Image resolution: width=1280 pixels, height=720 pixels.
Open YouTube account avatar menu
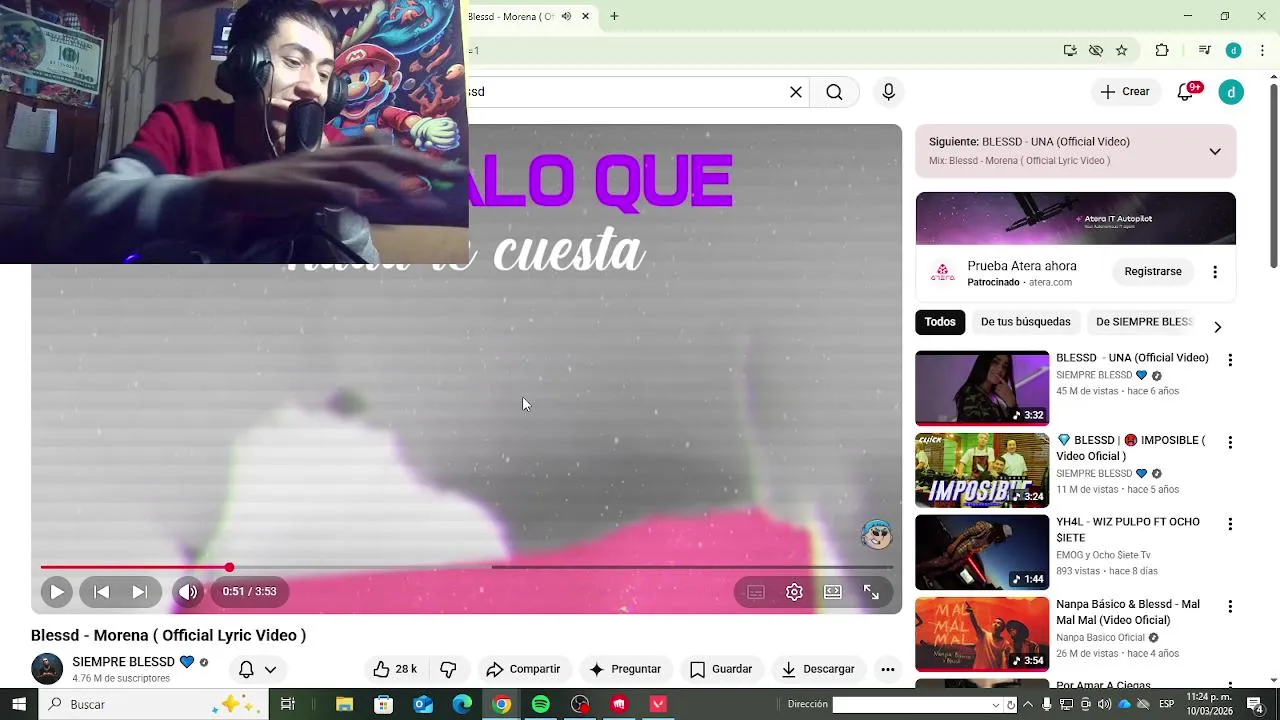[1231, 92]
